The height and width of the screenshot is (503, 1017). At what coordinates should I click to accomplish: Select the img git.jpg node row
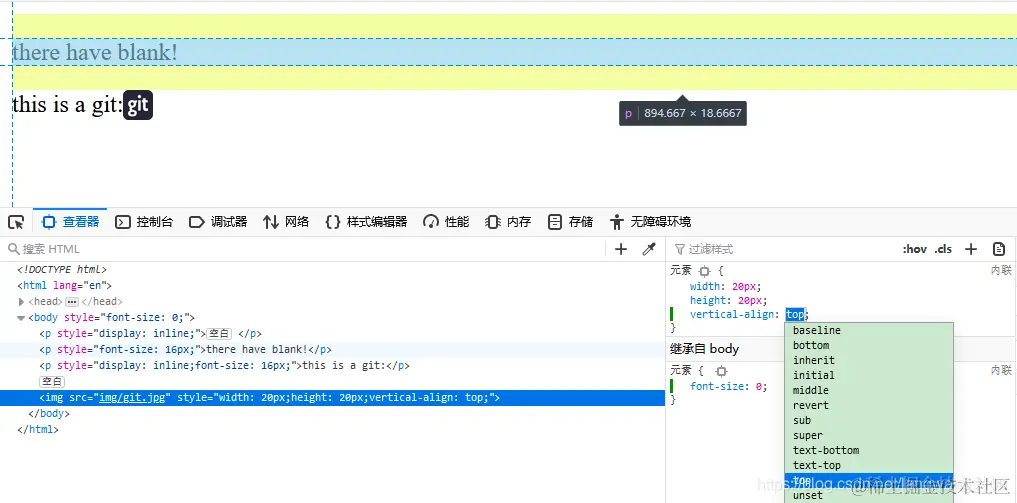[332, 398]
